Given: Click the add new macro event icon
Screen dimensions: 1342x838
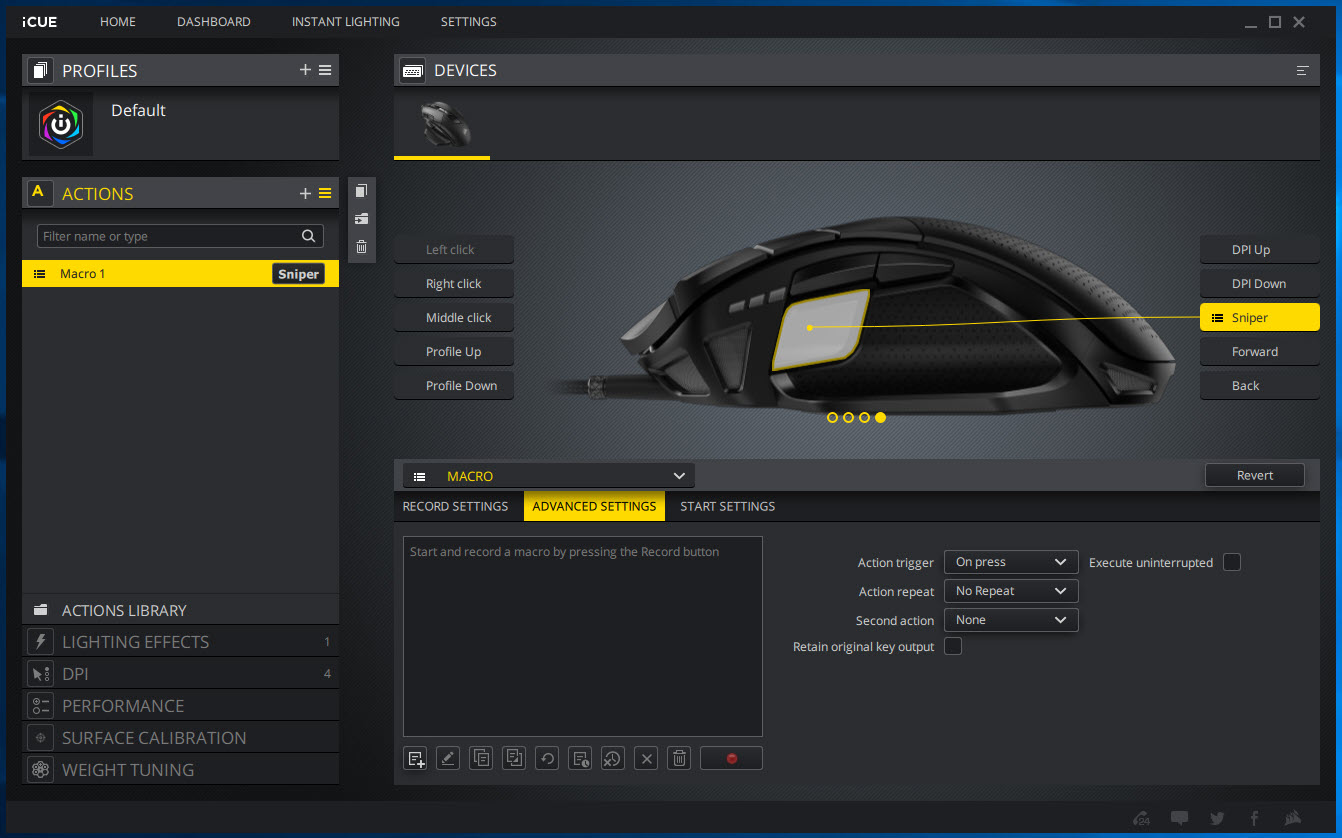Looking at the screenshot, I should coord(416,758).
